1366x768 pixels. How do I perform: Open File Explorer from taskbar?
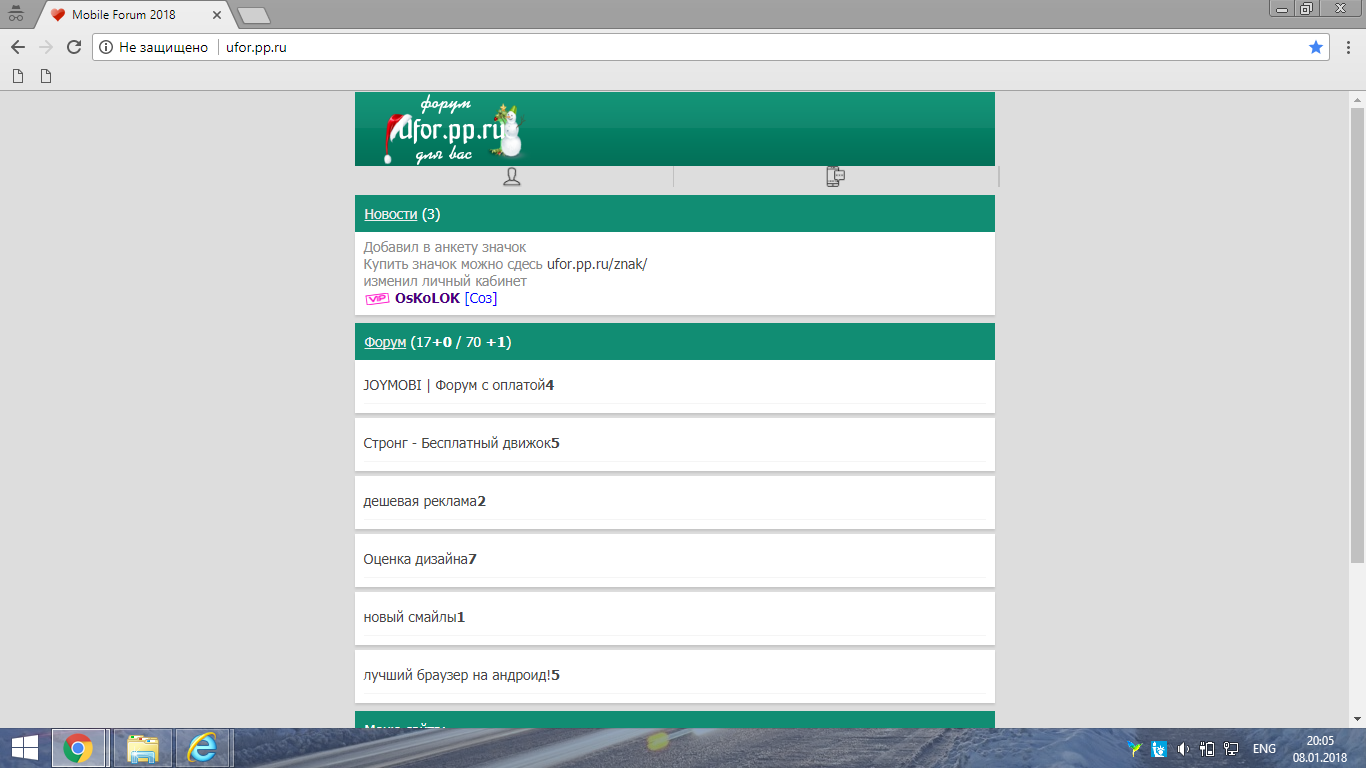click(142, 748)
